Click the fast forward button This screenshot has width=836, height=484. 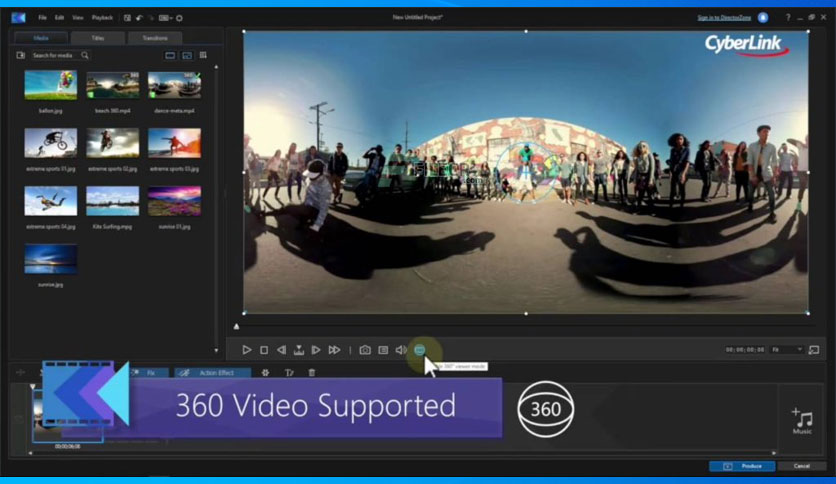[x=334, y=350]
